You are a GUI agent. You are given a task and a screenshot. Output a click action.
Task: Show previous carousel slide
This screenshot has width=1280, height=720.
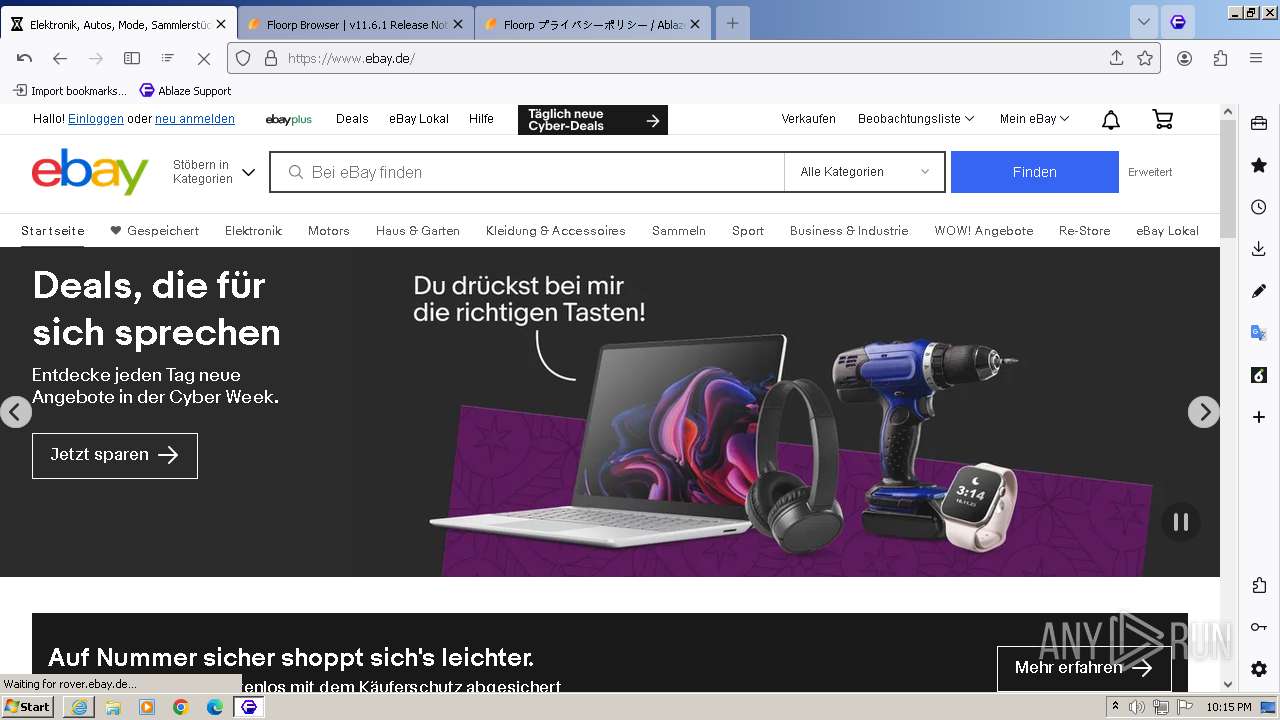click(15, 412)
